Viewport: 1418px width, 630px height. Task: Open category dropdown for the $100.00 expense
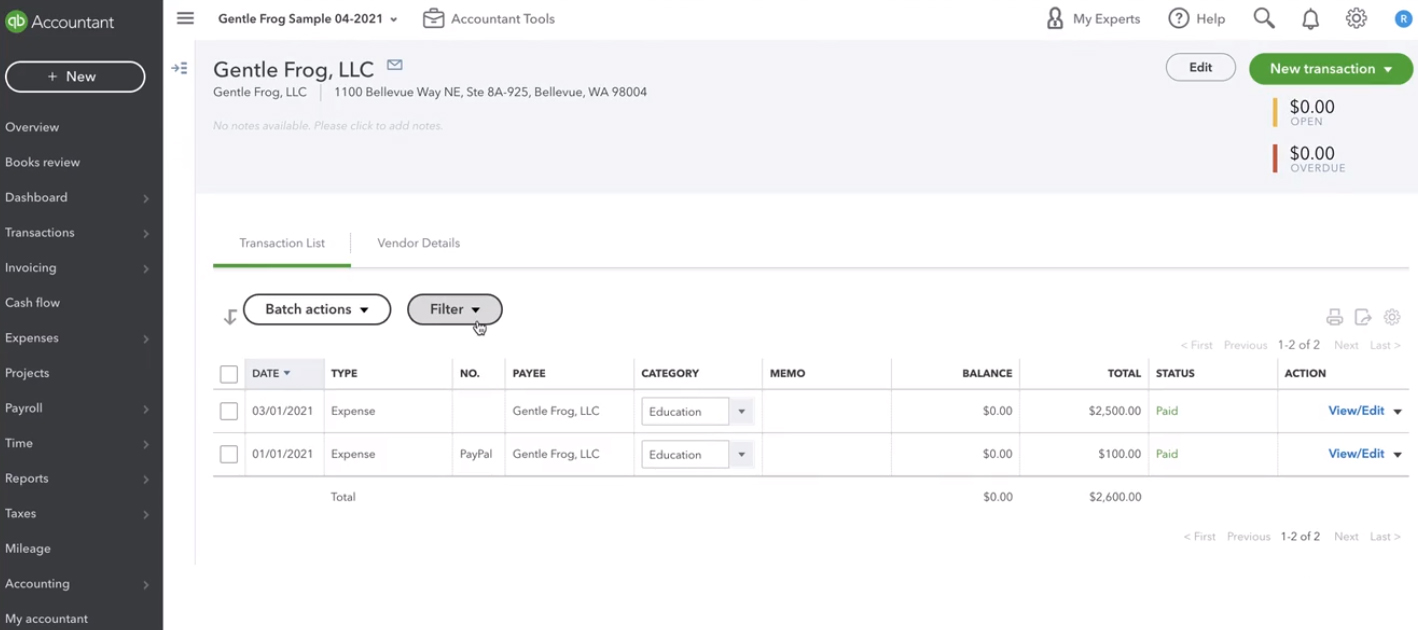[741, 454]
